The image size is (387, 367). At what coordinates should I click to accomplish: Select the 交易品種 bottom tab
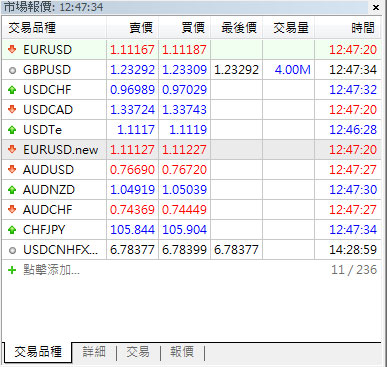click(x=38, y=352)
